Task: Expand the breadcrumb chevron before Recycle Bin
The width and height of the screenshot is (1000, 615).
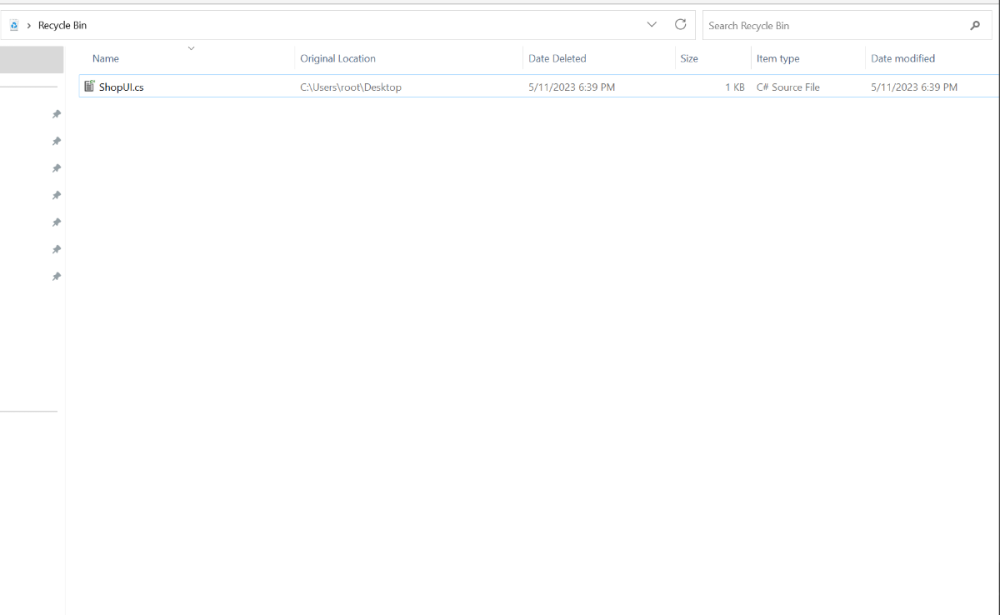Action: click(28, 25)
